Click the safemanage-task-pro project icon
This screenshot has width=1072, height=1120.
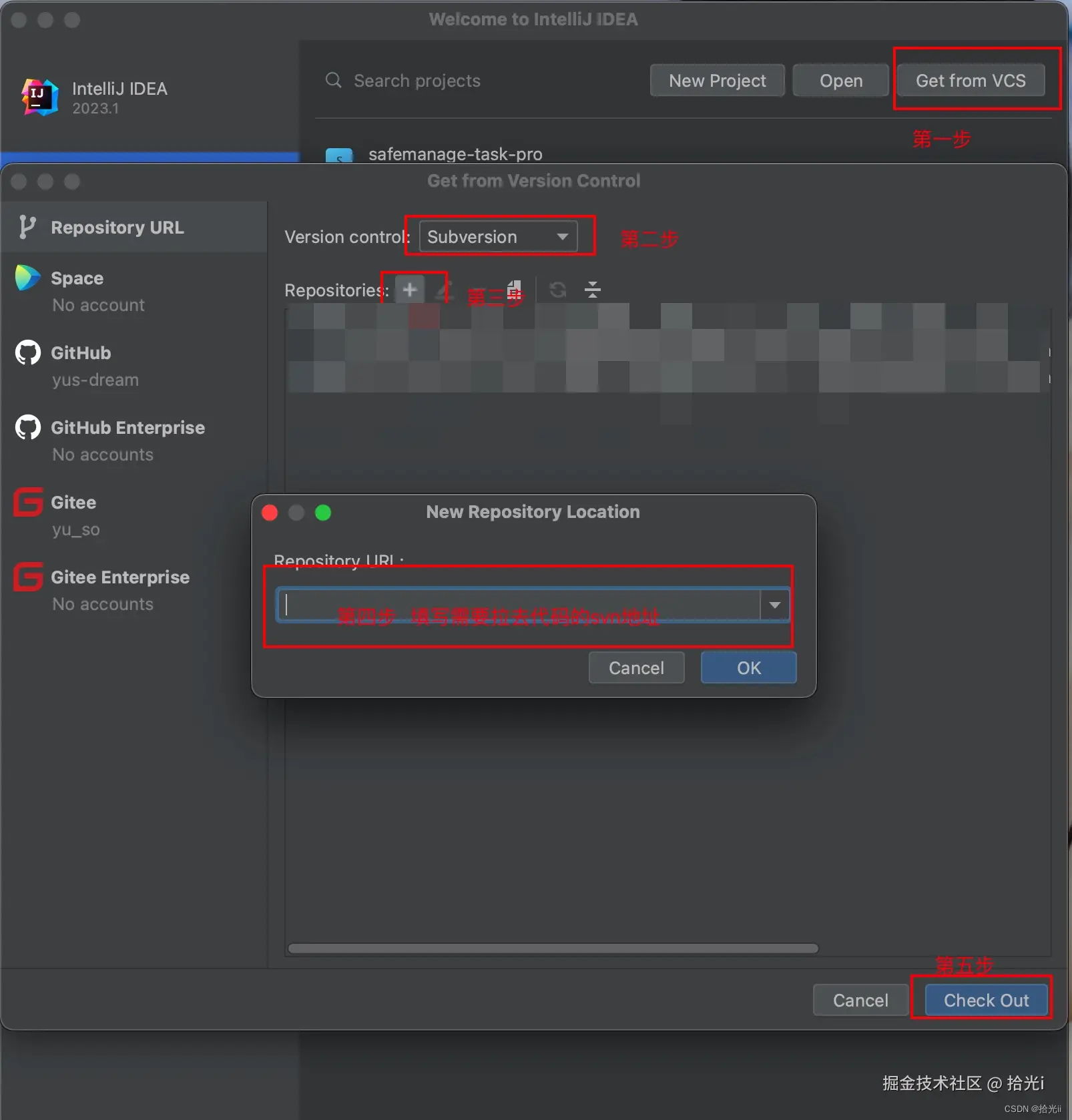tap(339, 156)
